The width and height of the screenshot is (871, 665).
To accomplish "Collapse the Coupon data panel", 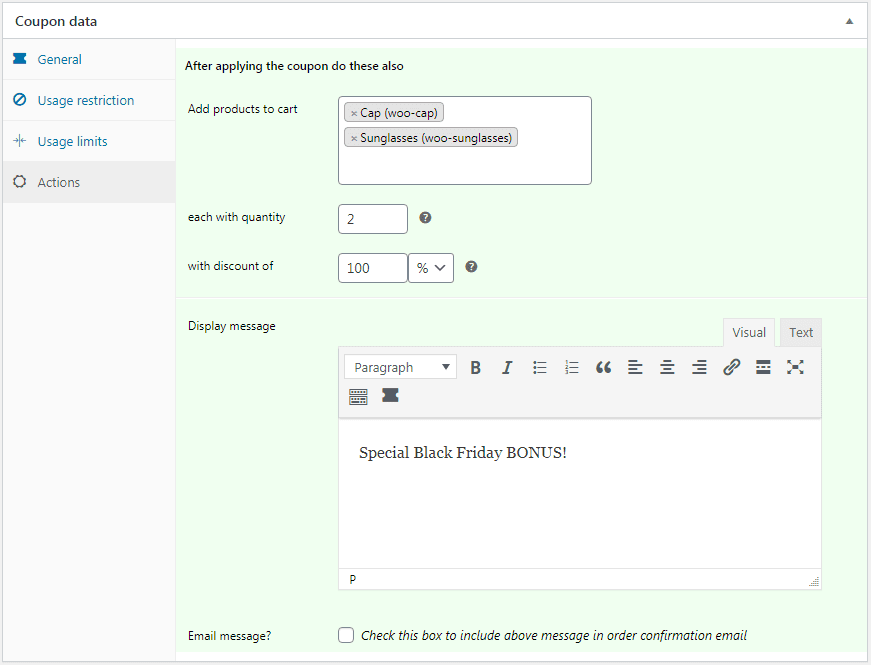I will (x=849, y=21).
